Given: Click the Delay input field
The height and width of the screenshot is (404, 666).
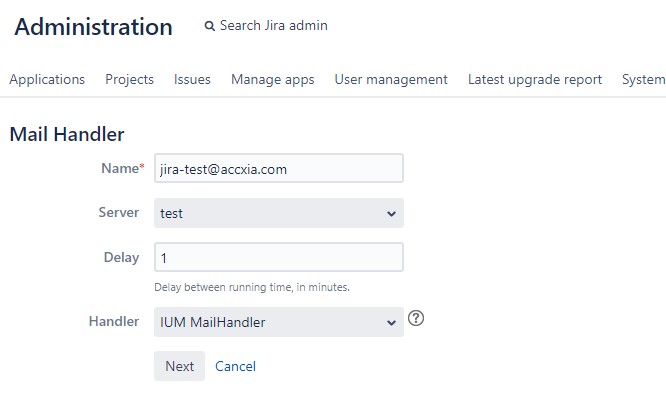Looking at the screenshot, I should tap(279, 257).
